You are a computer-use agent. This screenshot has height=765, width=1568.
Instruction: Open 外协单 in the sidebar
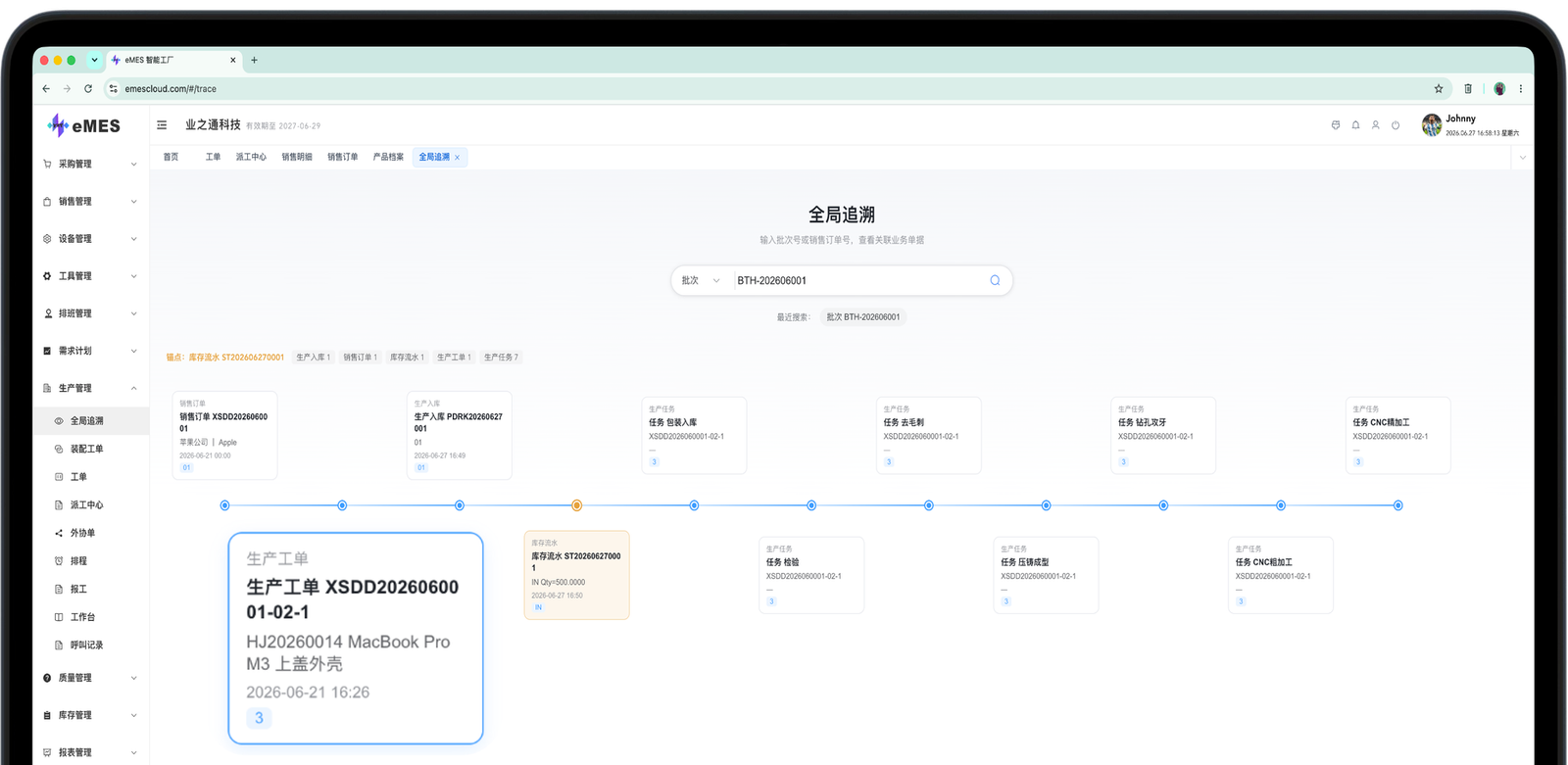point(91,533)
